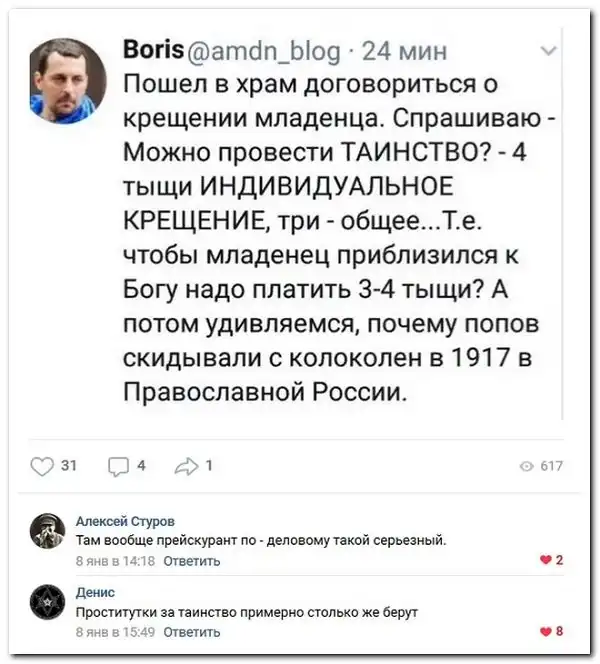Open Денис's profile name
The height and width of the screenshot is (664, 600).
pyautogui.click(x=96, y=592)
